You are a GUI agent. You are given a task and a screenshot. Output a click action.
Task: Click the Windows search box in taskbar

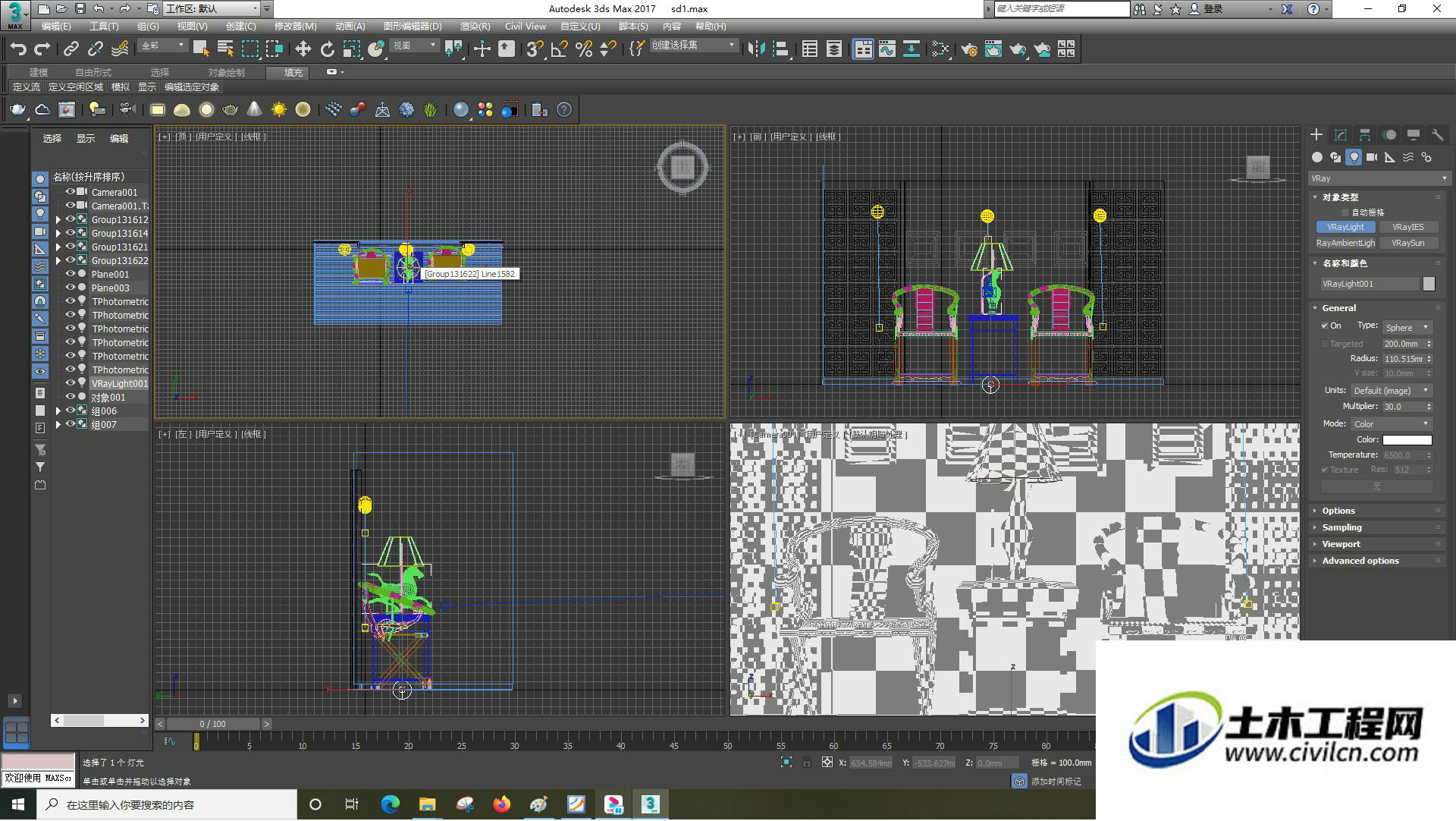point(167,805)
